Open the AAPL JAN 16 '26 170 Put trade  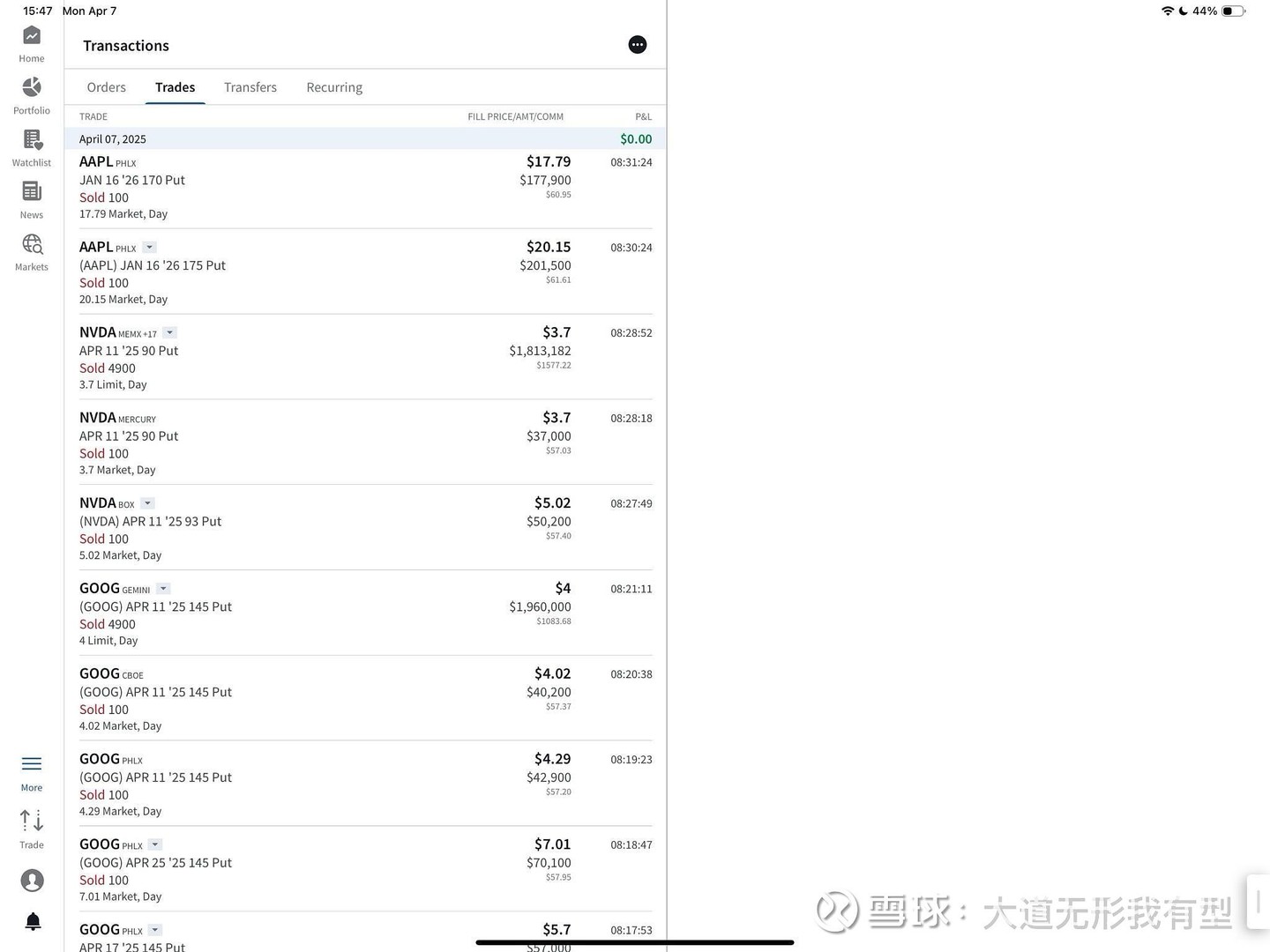(365, 187)
